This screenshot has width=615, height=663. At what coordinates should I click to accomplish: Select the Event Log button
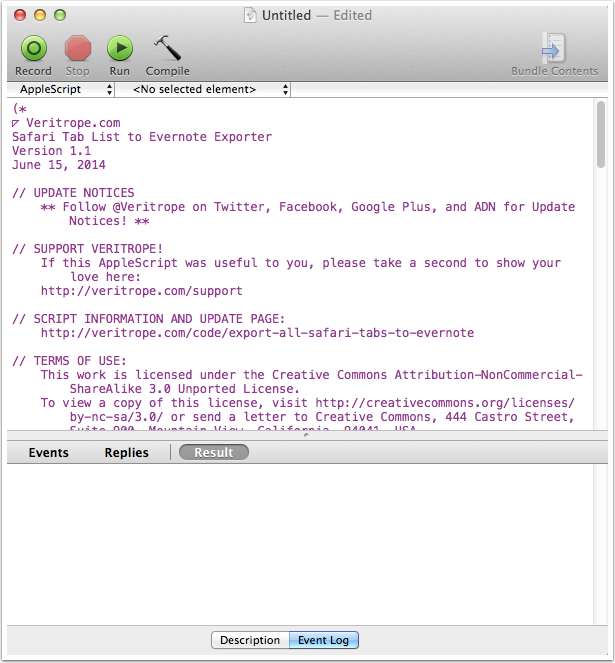point(324,640)
